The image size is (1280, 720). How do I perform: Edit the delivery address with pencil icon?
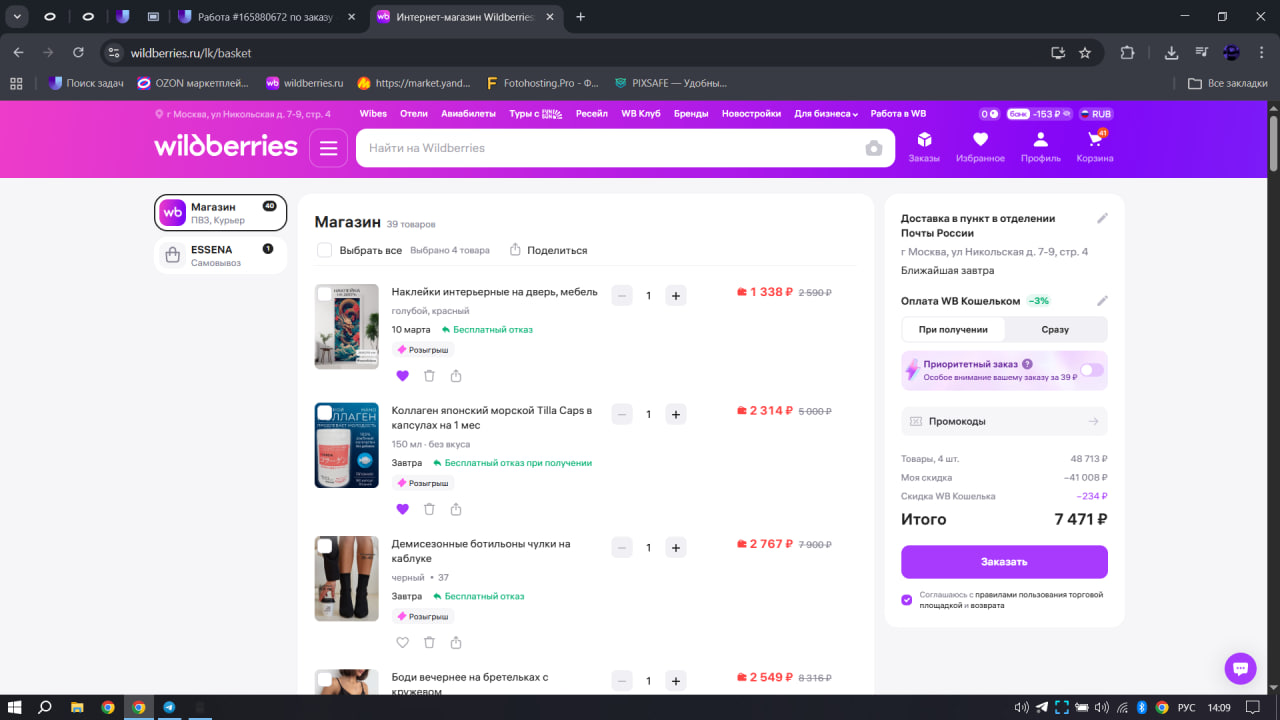[1102, 218]
